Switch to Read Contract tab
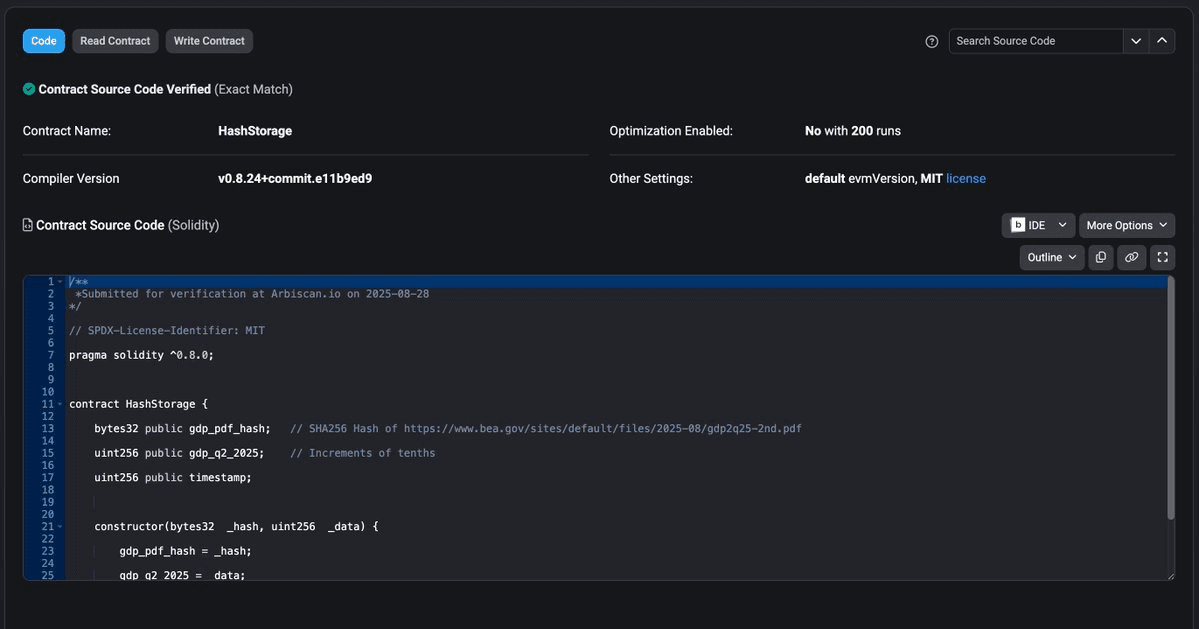The image size is (1199, 629). pos(115,41)
